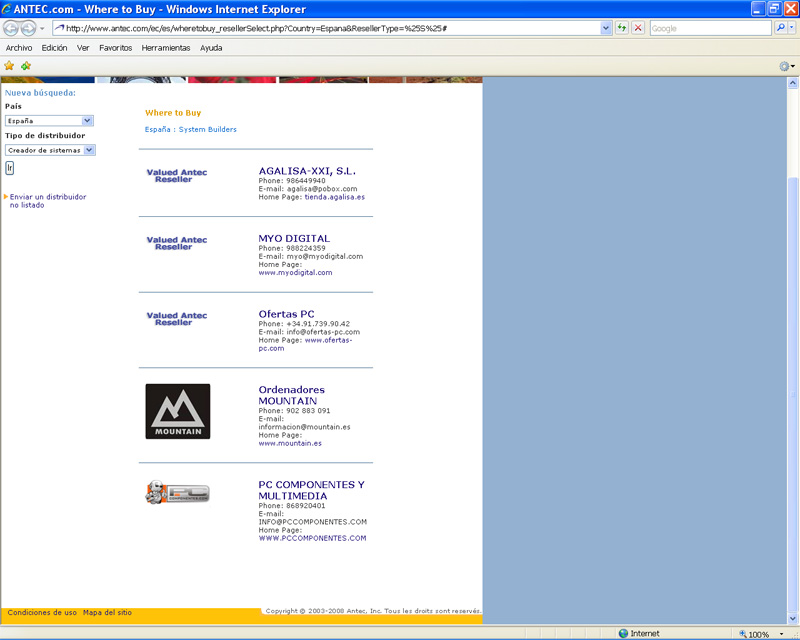Open the Favorites Center star icon
This screenshot has width=800, height=640.
(x=9, y=66)
